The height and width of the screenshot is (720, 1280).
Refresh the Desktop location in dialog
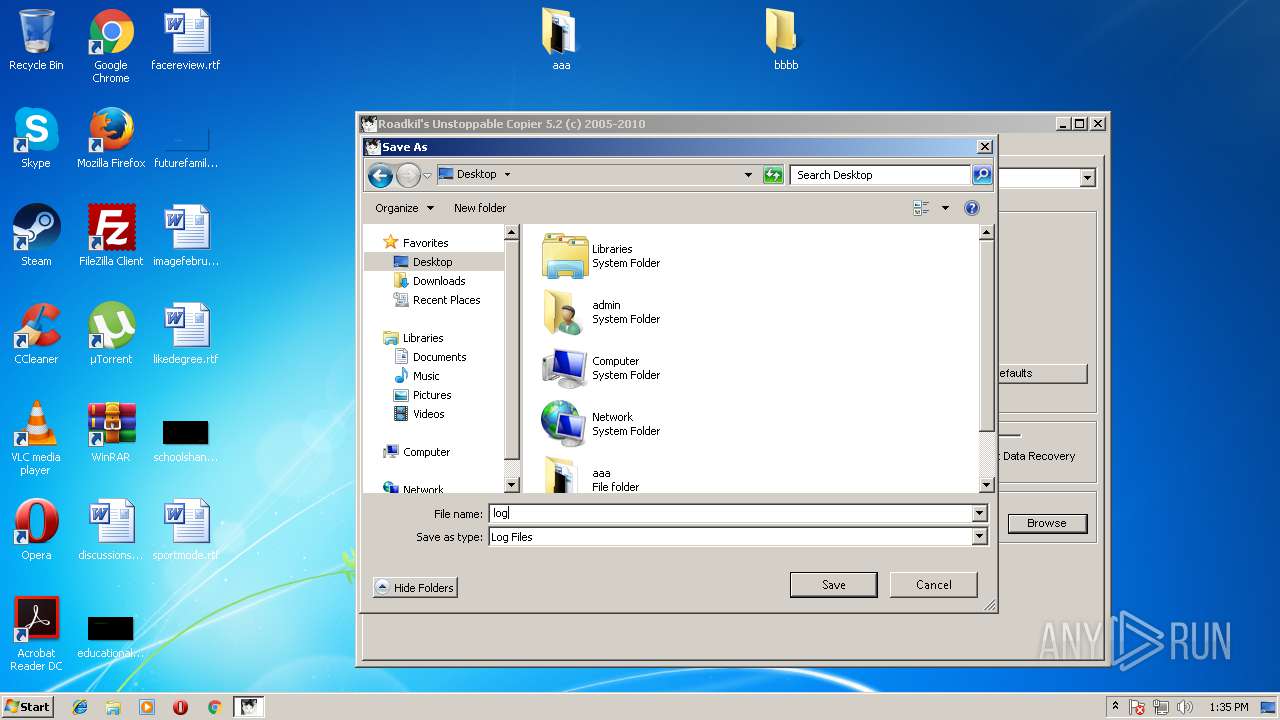[x=773, y=175]
